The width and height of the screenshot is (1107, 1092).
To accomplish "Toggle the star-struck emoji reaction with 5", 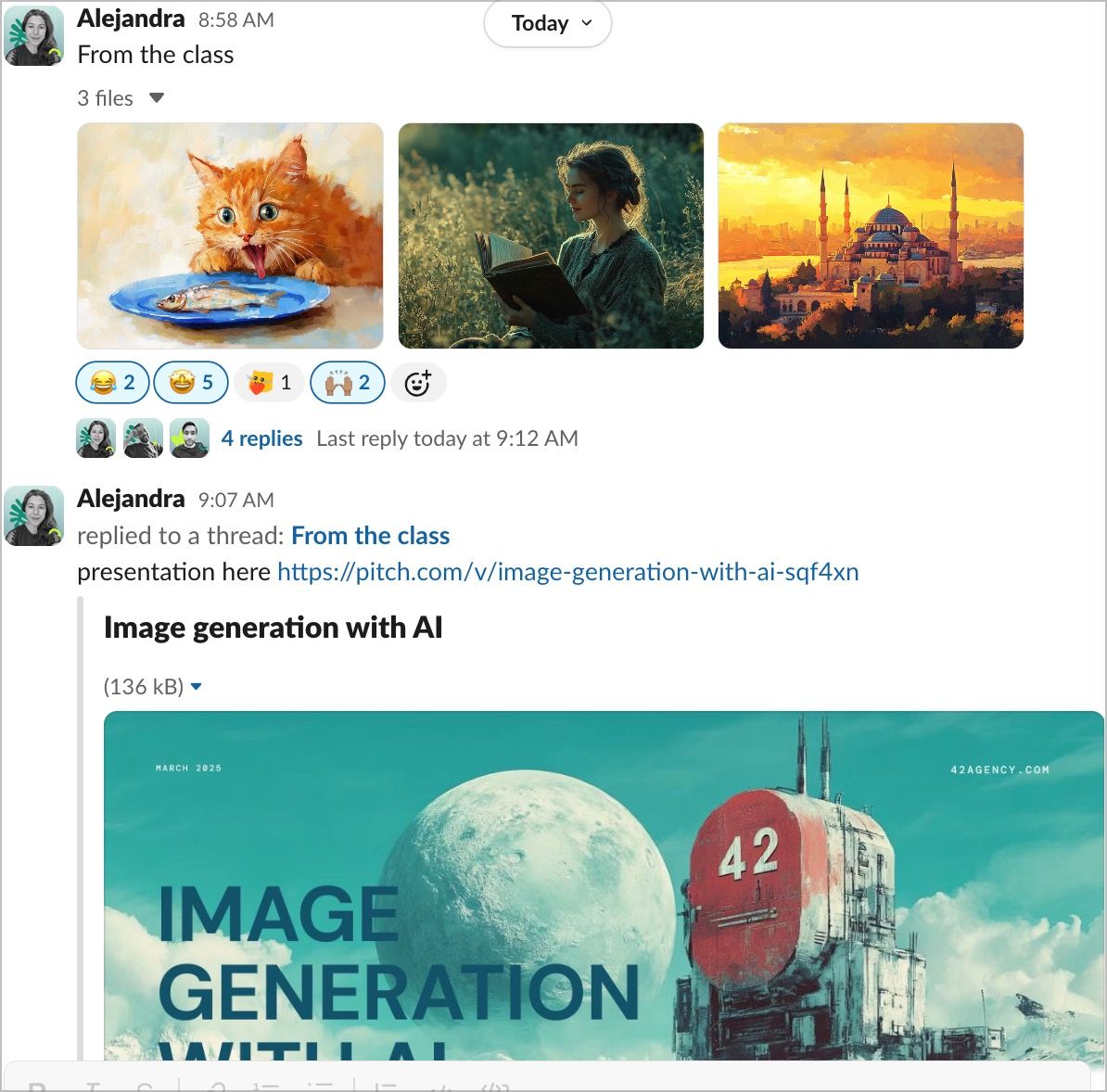I will [191, 383].
